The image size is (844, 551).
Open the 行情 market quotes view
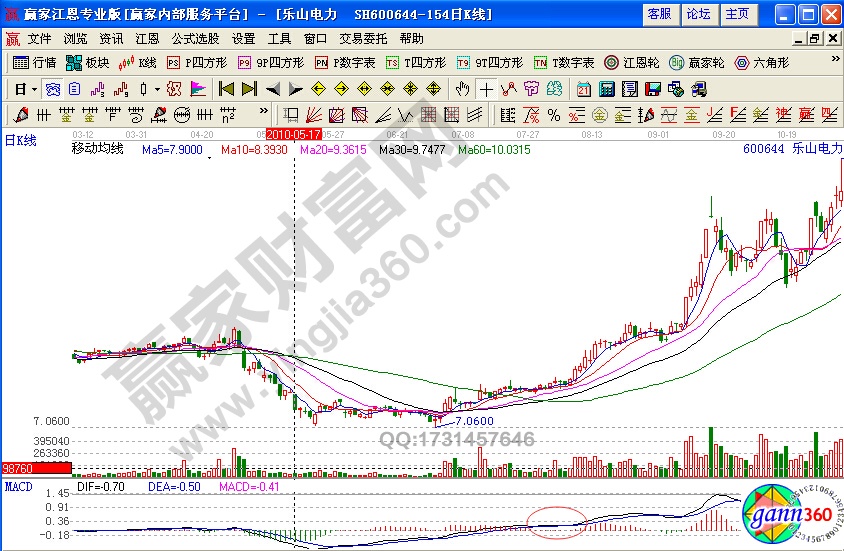click(x=34, y=63)
